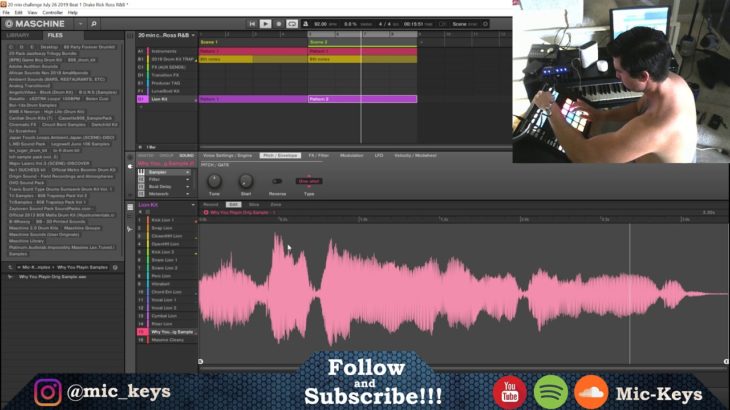Click the Sampler plug-in keyboard icon
The height and width of the screenshot is (410, 730).
coord(141,172)
